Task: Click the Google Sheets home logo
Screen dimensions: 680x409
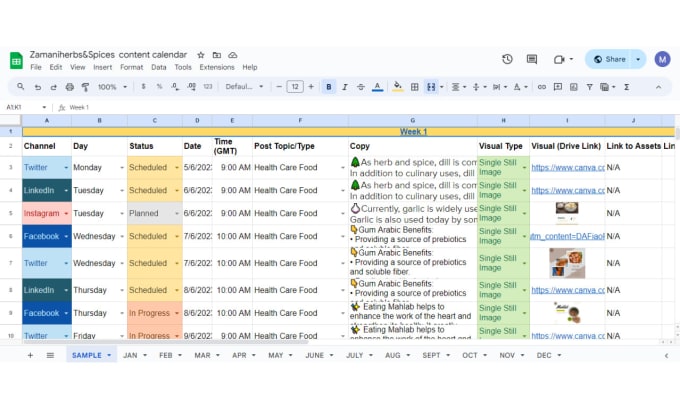Action: point(16,61)
